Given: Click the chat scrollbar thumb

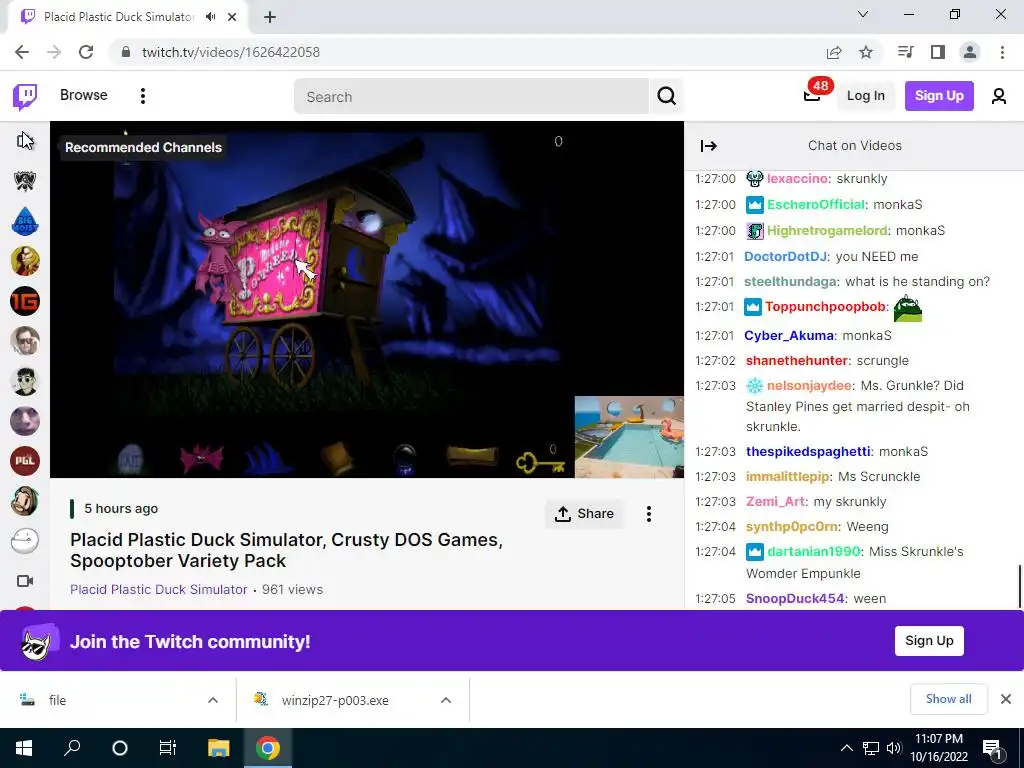Looking at the screenshot, I should pyautogui.click(x=1019, y=586).
